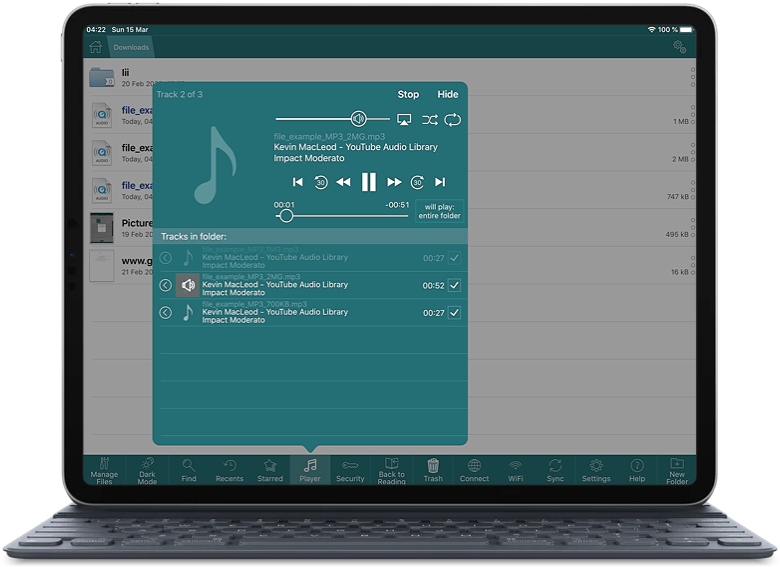Toggle repeat mode
This screenshot has height=567, width=780.
point(453,120)
